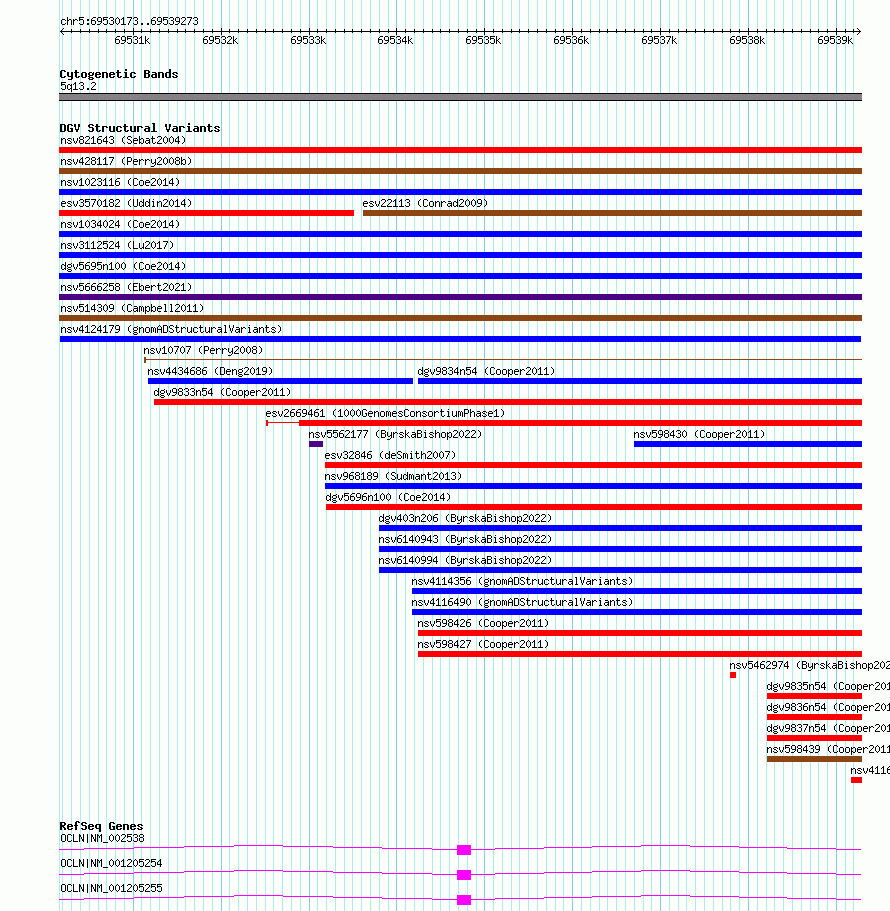Click the 69533k ruler tick label
The image size is (890, 911).
308,40
